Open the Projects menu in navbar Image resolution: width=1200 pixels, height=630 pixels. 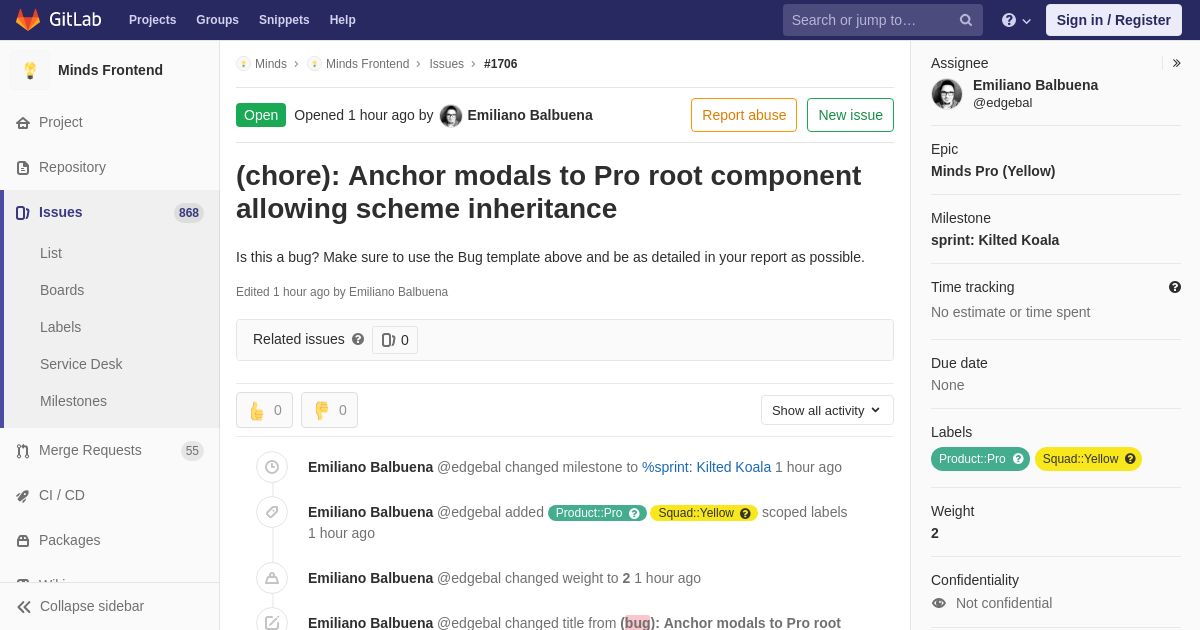coord(152,20)
